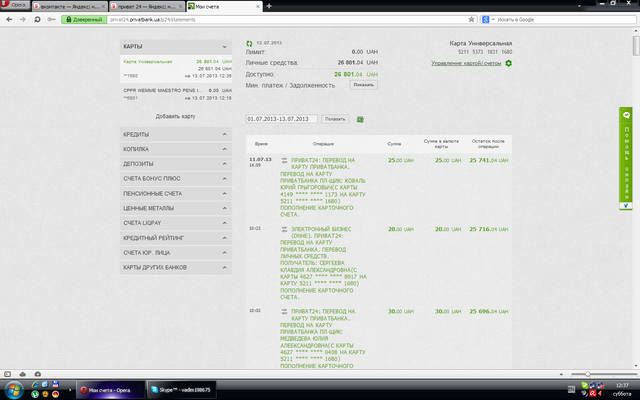Viewport: 640px width, 400px height.
Task: Expand the КОПИЛКА section
Action: tap(176, 149)
